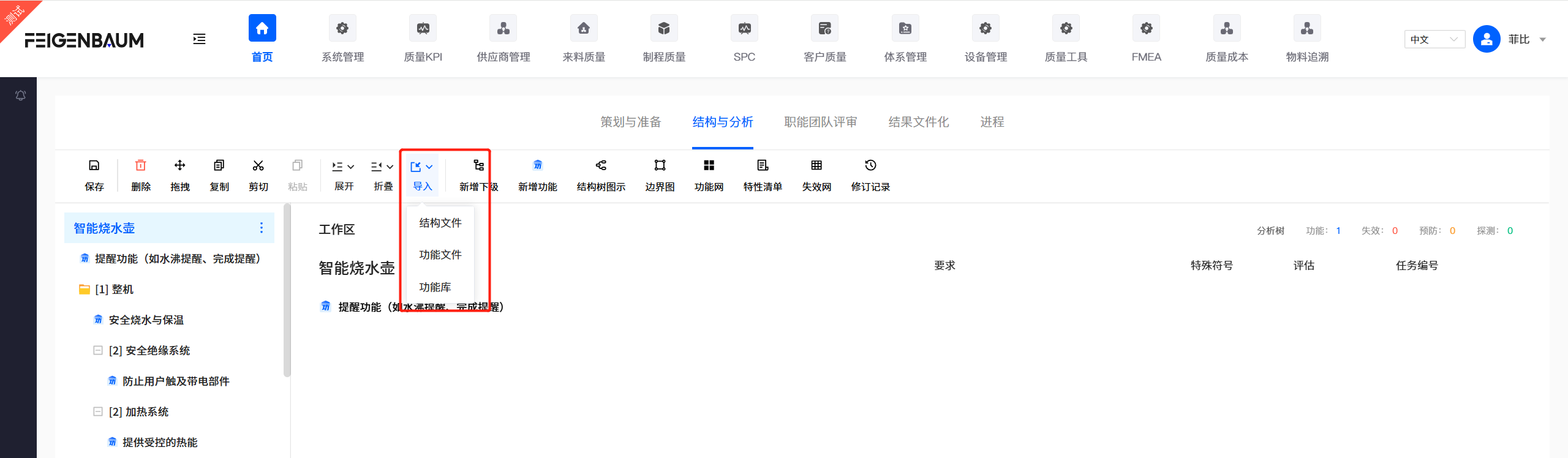The width and height of the screenshot is (1568, 458).
Task: Click the 剪切 cut toolbar button
Action: [258, 175]
